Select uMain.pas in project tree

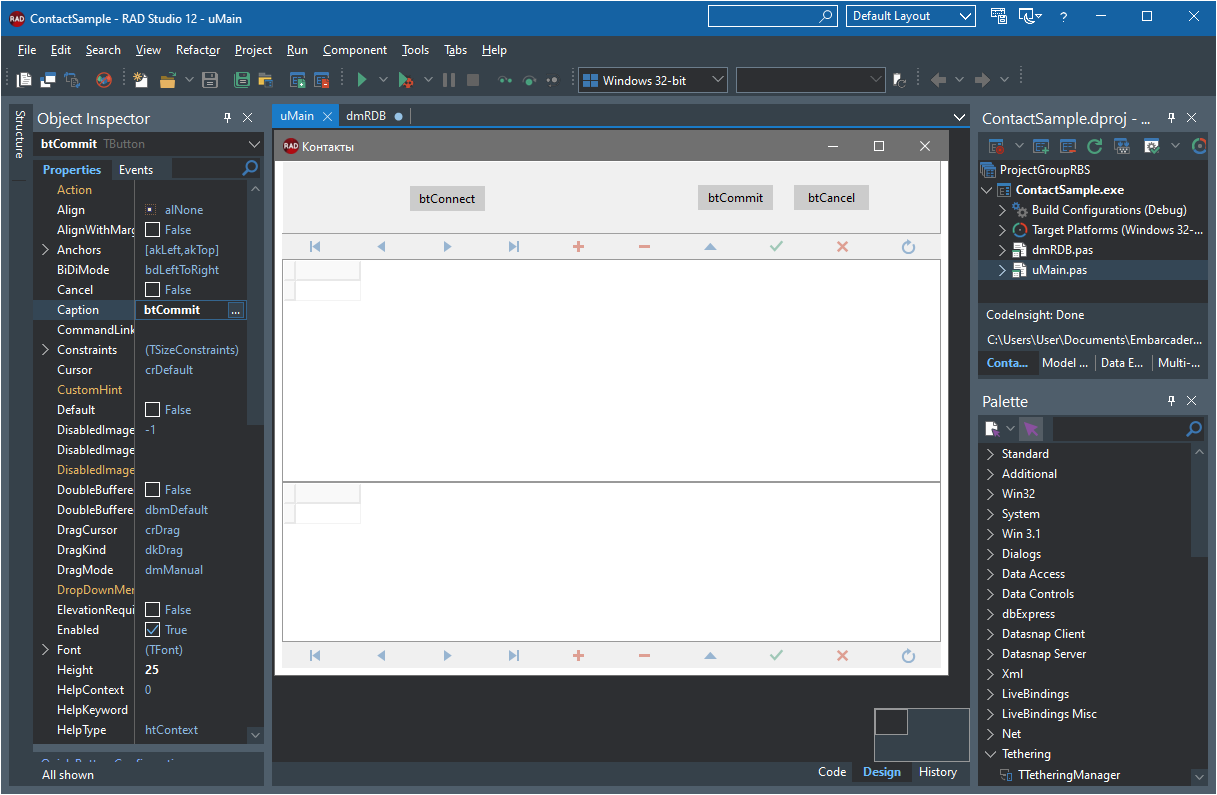point(1059,270)
